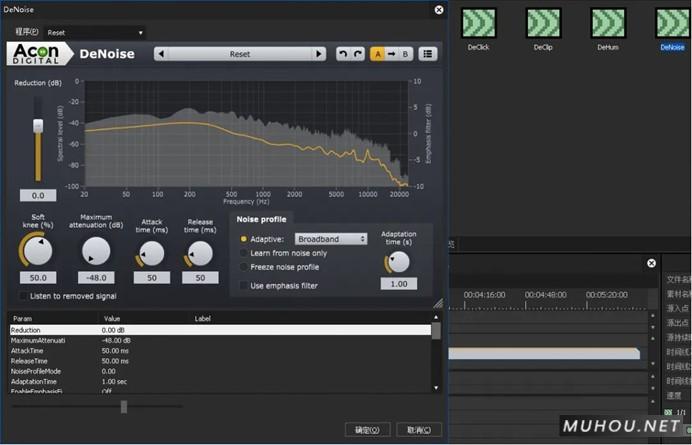Image resolution: width=692 pixels, height=445 pixels.
Task: Select the DeClip effect icon
Action: 543,23
